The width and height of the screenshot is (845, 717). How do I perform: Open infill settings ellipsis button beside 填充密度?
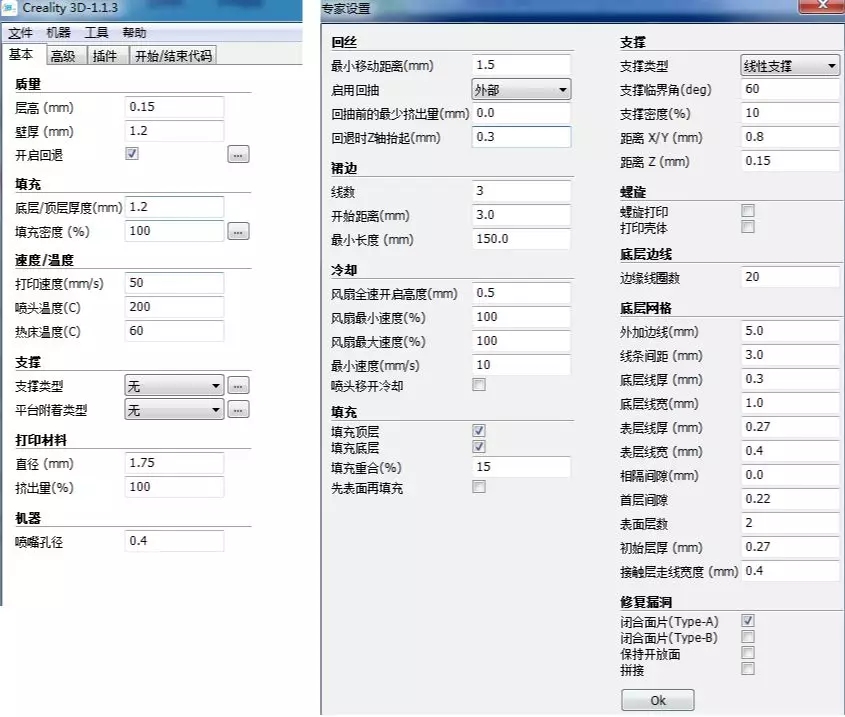click(238, 232)
